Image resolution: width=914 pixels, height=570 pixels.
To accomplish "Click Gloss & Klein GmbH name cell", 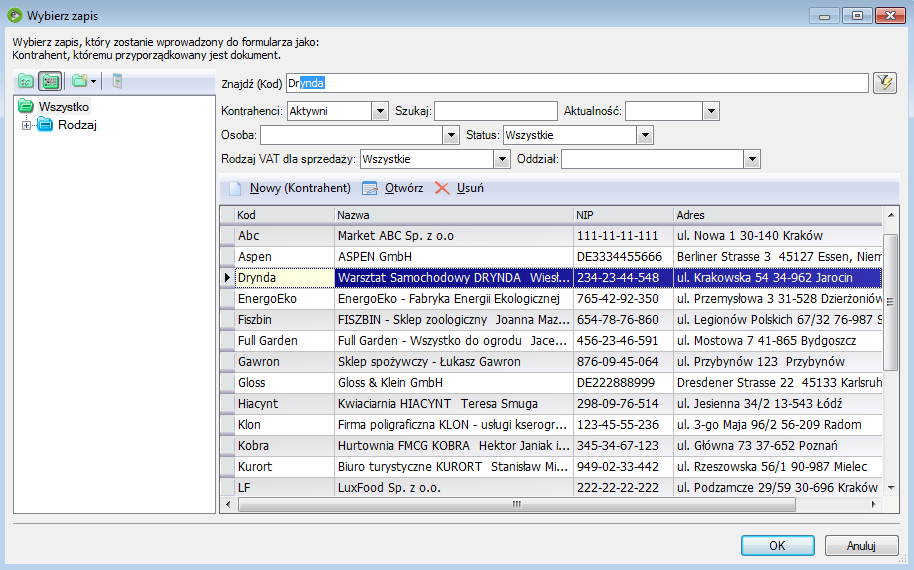I will click(x=454, y=382).
